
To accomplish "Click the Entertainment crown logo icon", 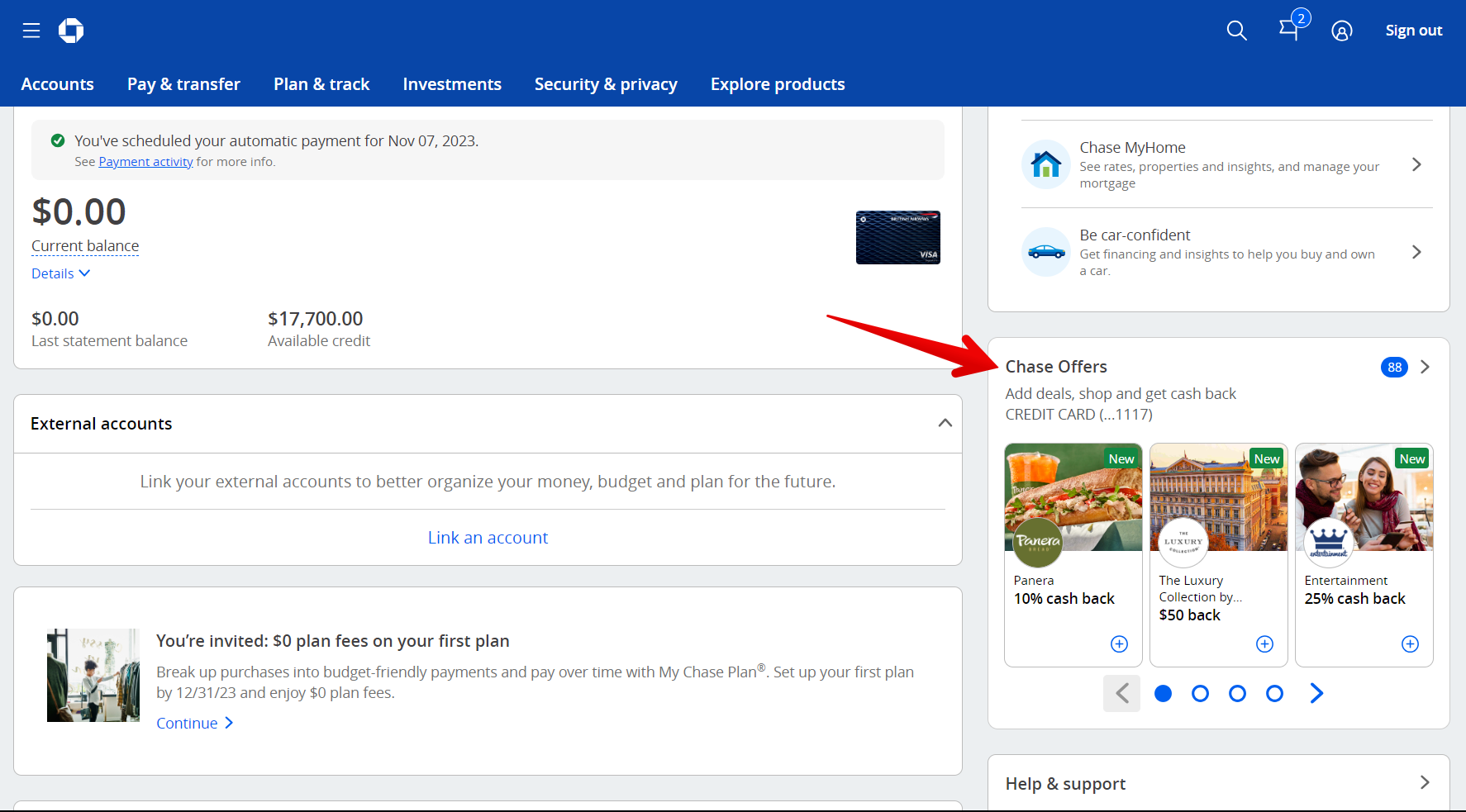I will pyautogui.click(x=1329, y=543).
